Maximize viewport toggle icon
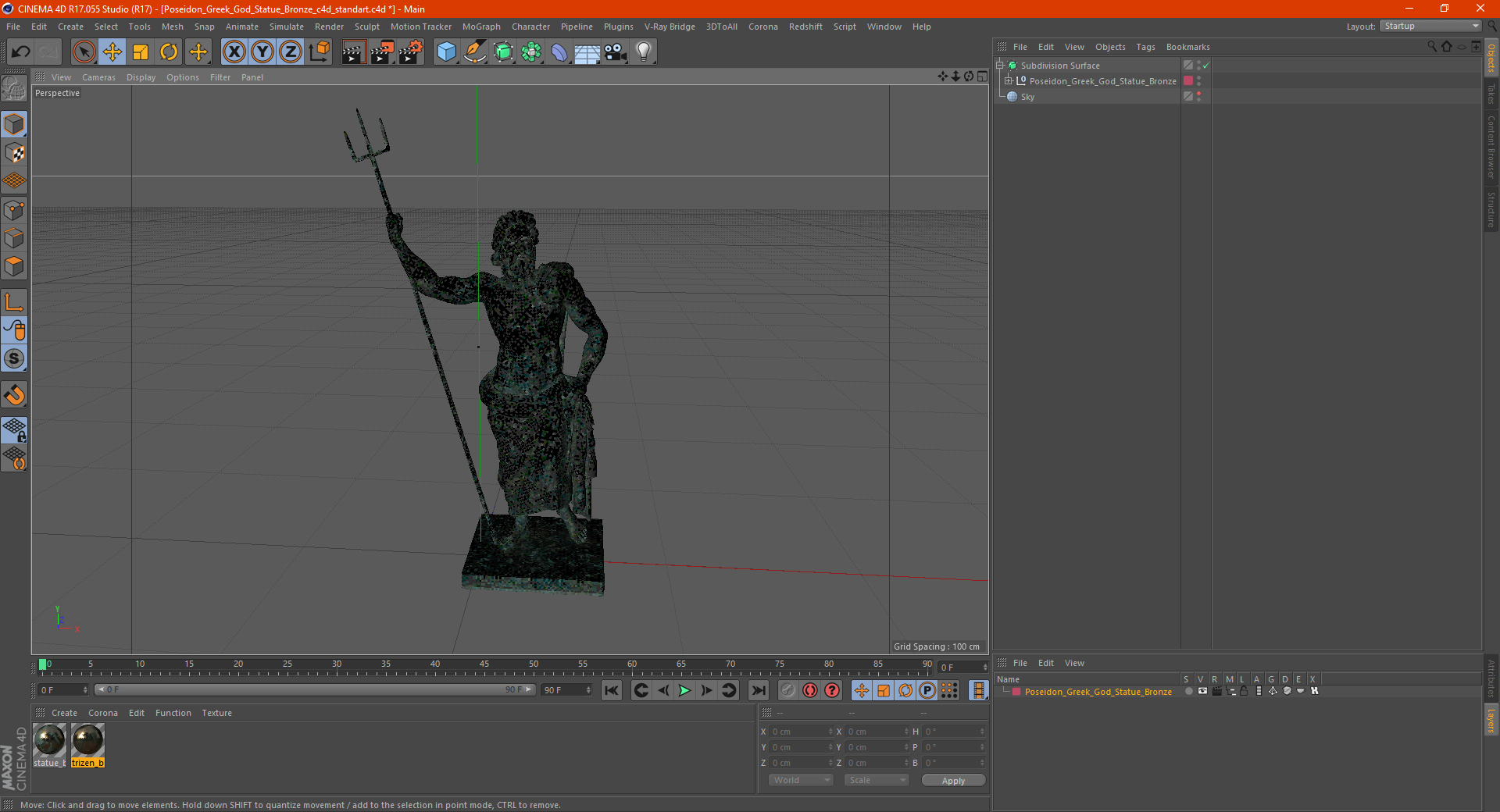This screenshot has height=812, width=1500. pyautogui.click(x=982, y=77)
